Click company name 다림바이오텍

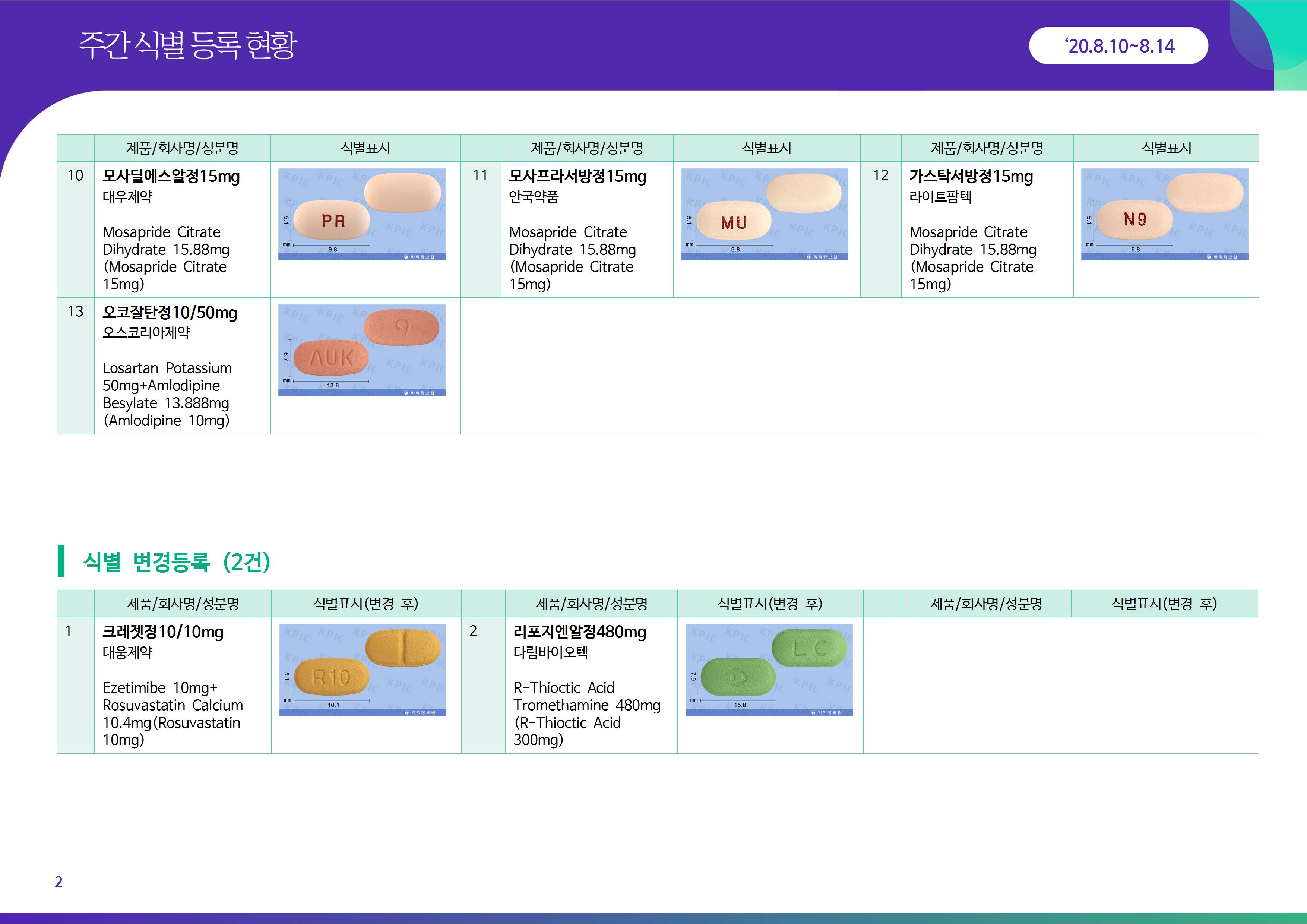pos(550,652)
